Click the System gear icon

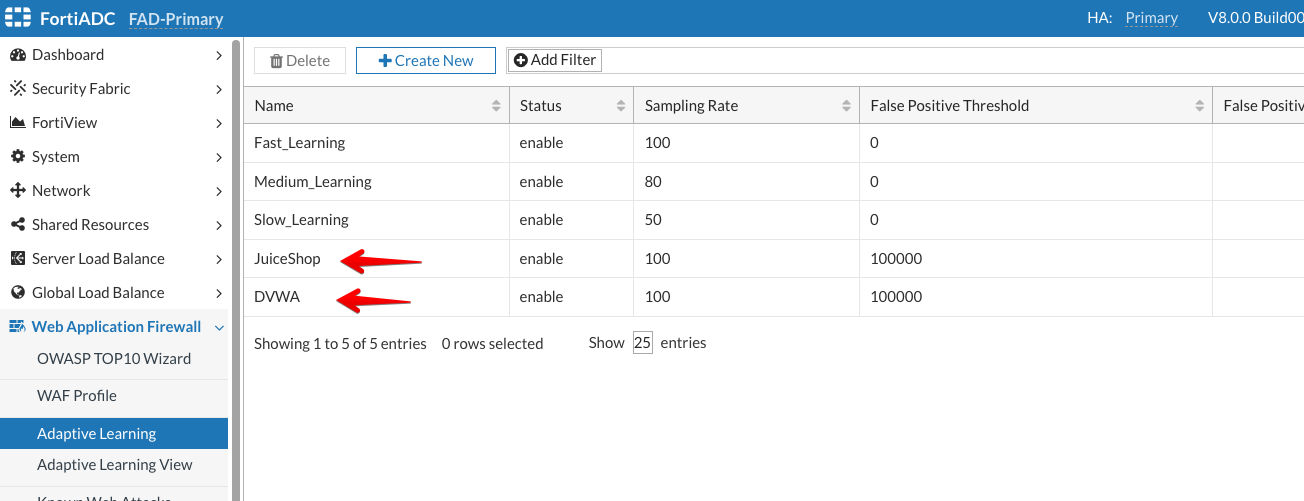pyautogui.click(x=17, y=157)
